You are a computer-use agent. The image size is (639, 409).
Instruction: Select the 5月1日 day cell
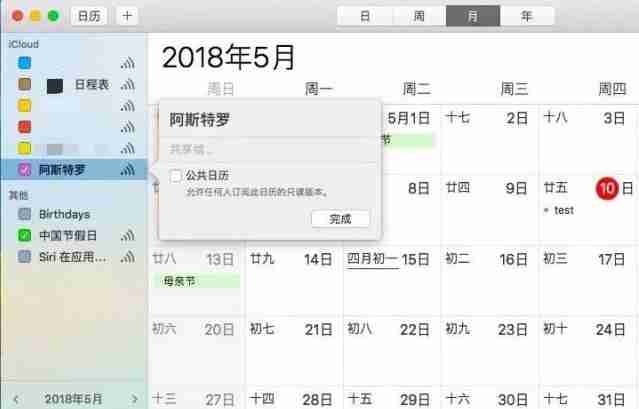(411, 139)
